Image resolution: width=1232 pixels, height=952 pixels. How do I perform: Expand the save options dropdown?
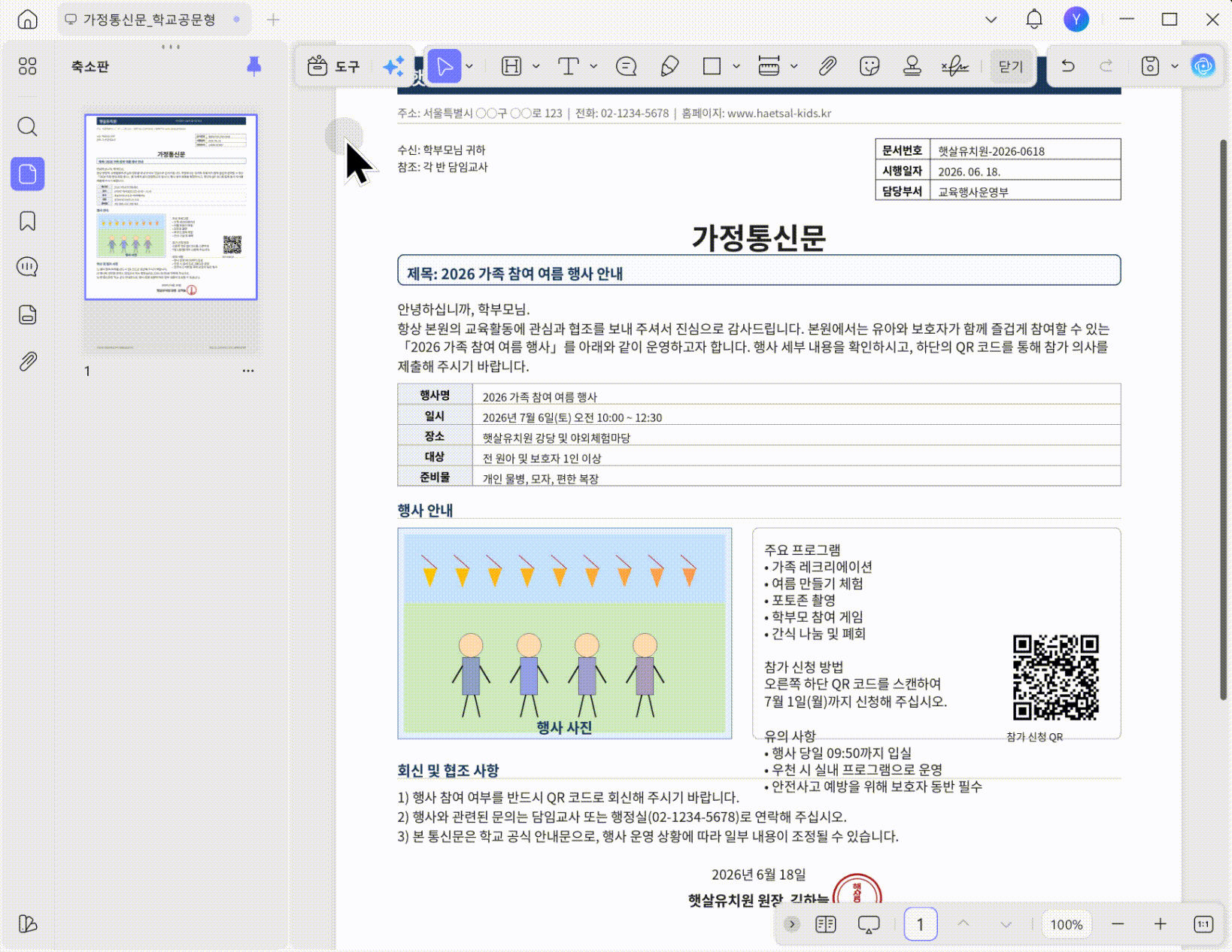click(x=1175, y=67)
